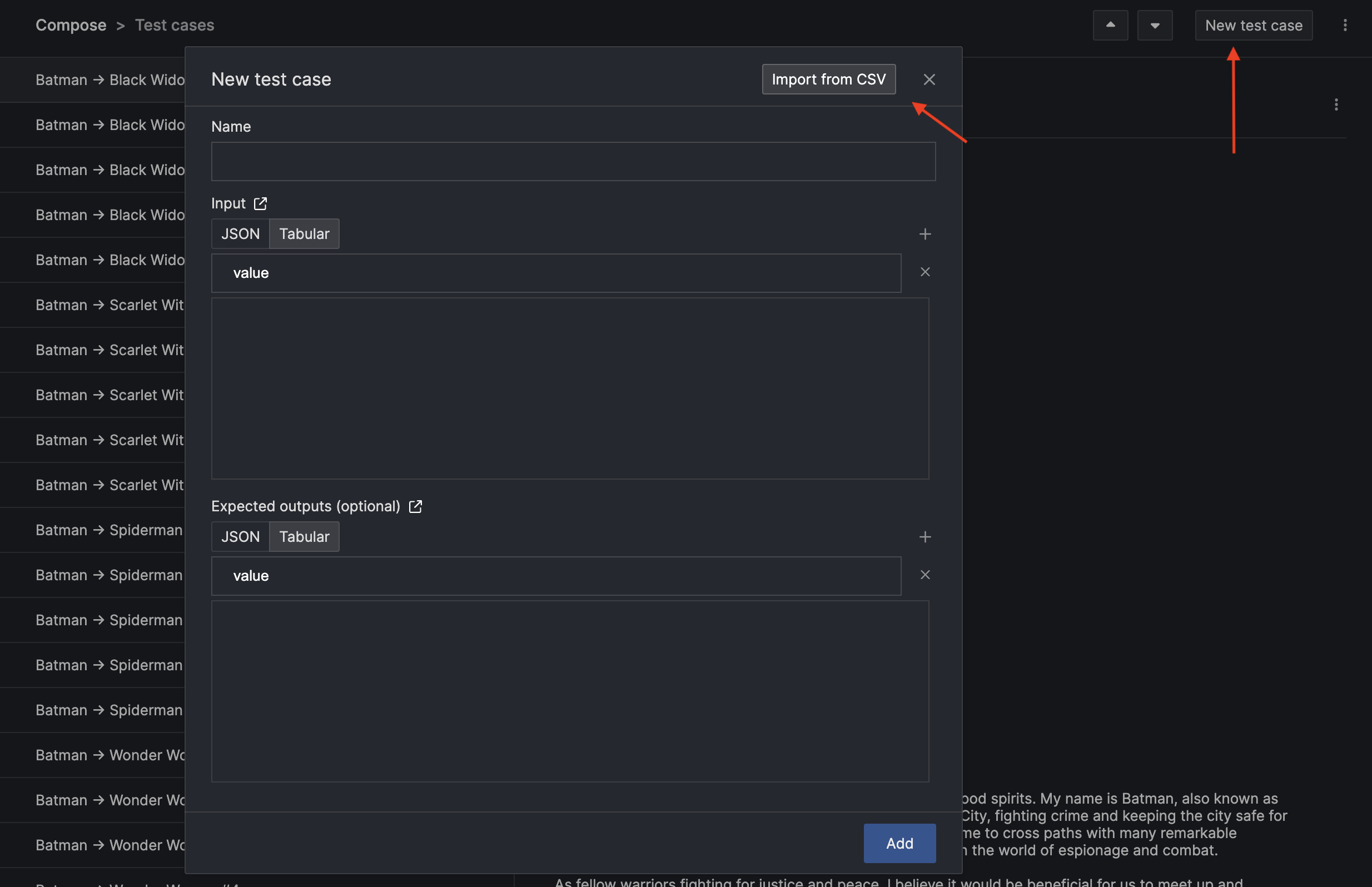Switch Expected outputs format to JSON

point(240,536)
